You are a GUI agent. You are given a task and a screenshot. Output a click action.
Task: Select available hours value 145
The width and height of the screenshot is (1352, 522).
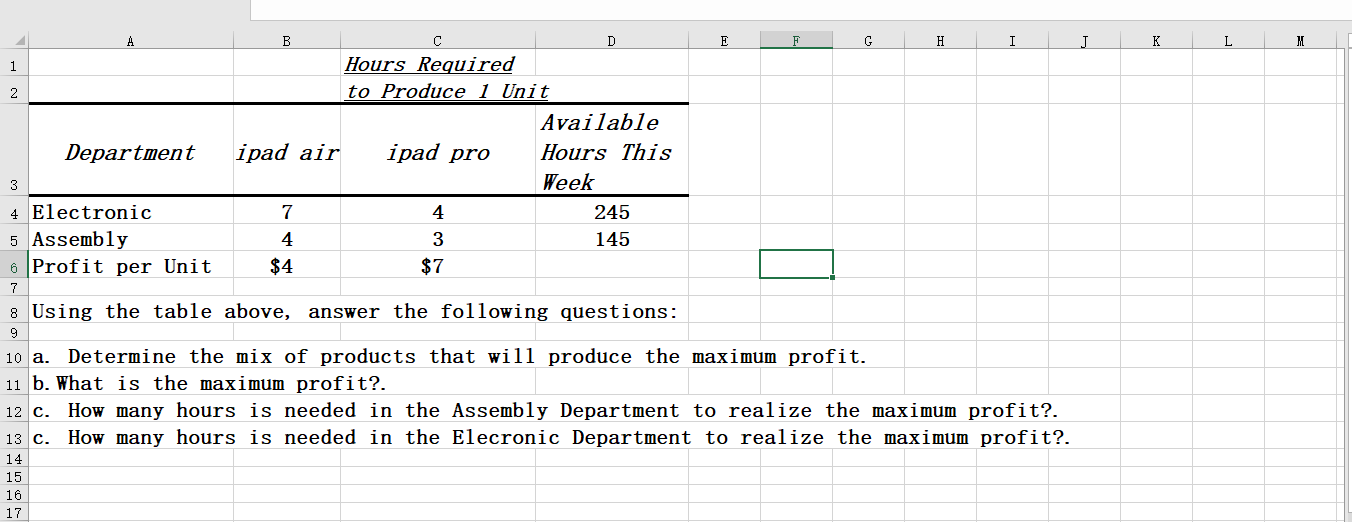point(612,239)
